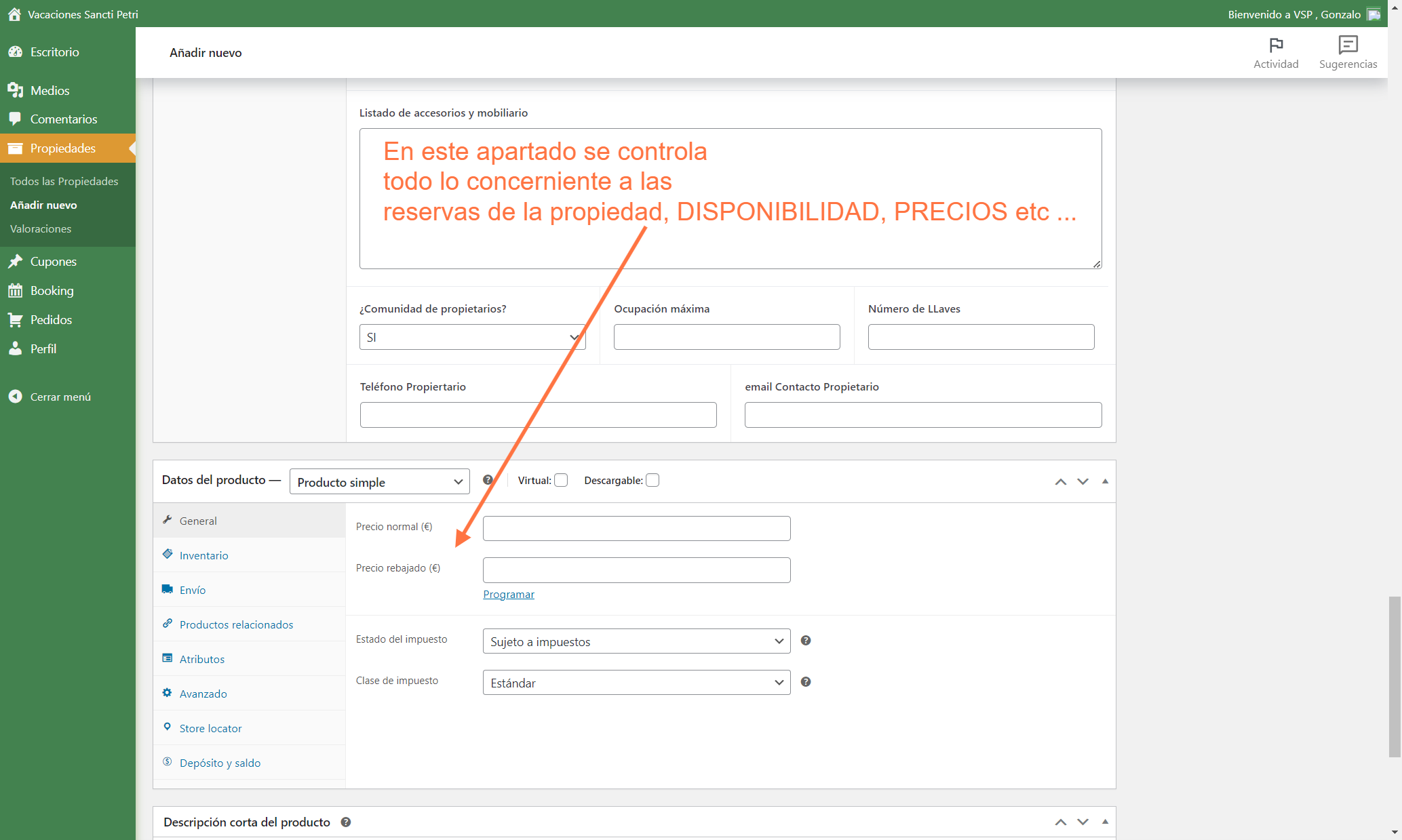Click the help icon beside Estado del impuesto
The width and height of the screenshot is (1402, 840).
click(x=806, y=641)
